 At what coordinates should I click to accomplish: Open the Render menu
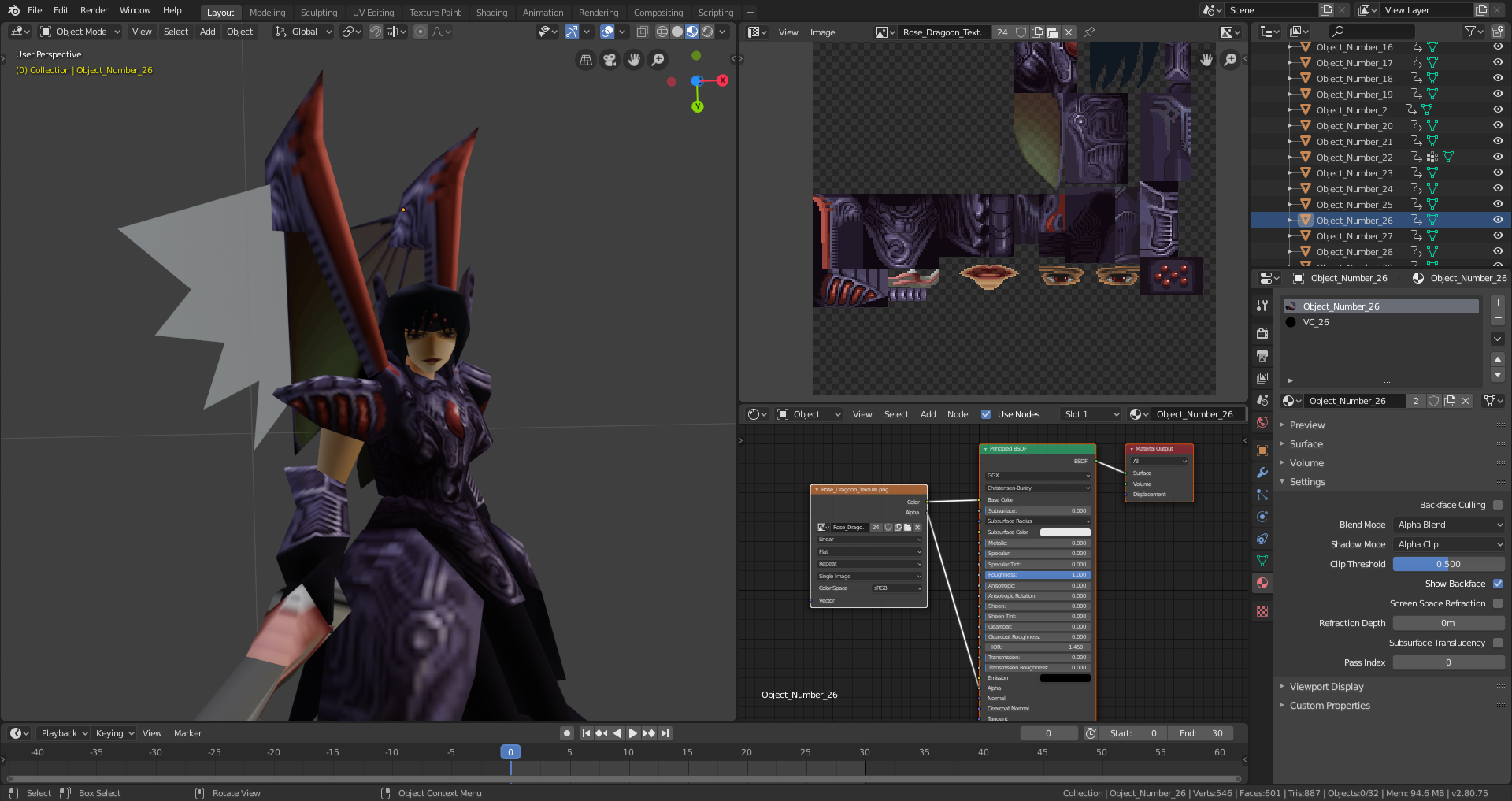coord(94,10)
